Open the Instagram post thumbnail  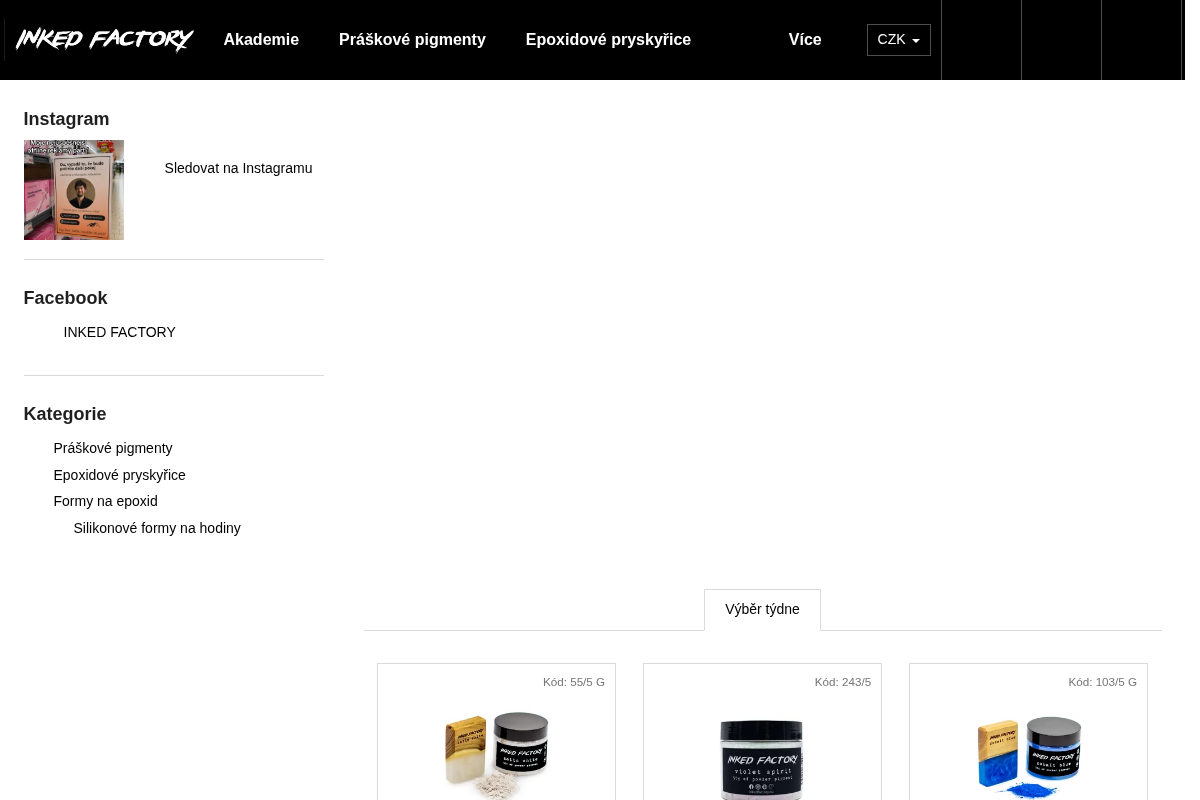[x=74, y=190]
